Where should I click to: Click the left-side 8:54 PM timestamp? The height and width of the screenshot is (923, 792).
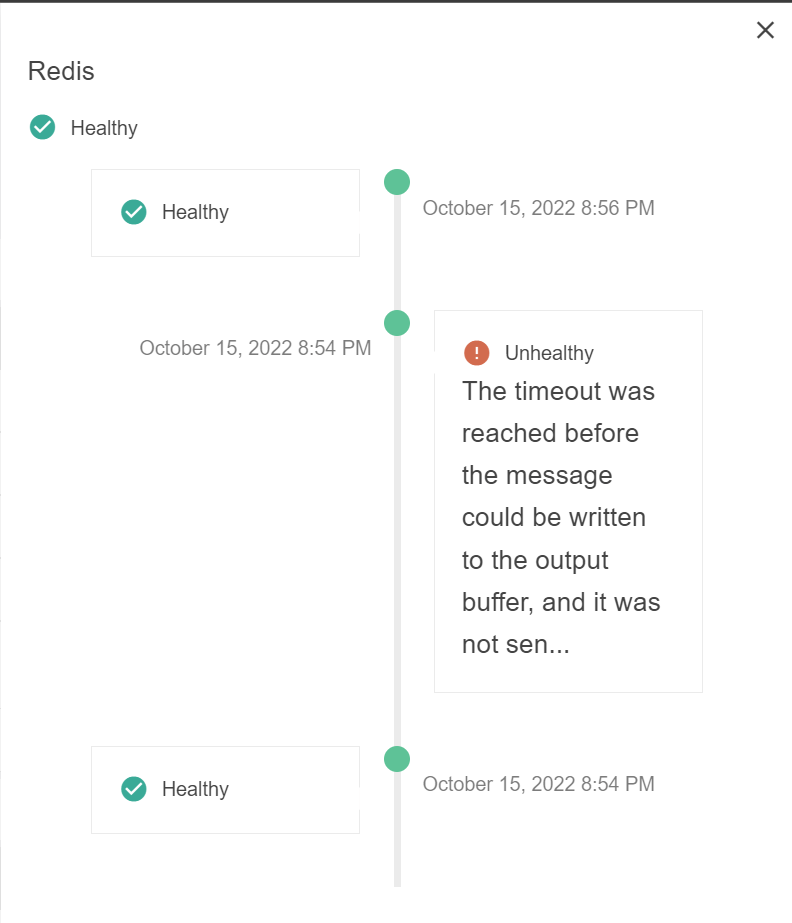tap(255, 348)
